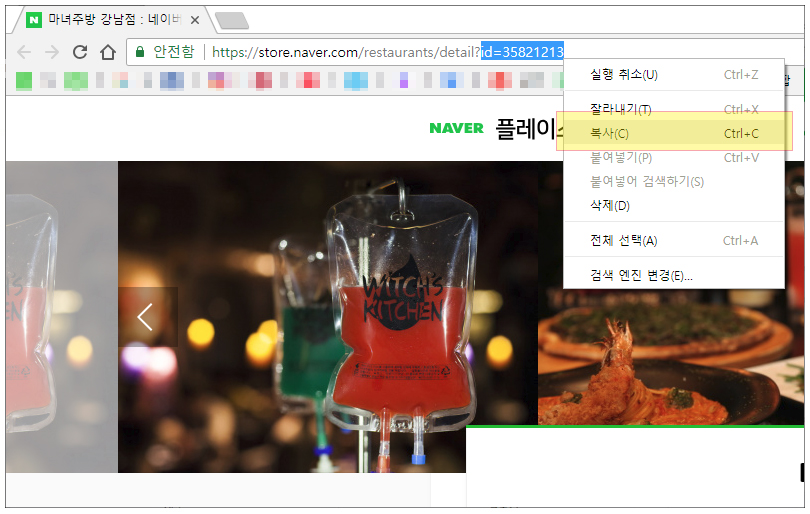The image size is (810, 514).
Task: Open the Witch's Kitchen drink photo
Action: 328,317
